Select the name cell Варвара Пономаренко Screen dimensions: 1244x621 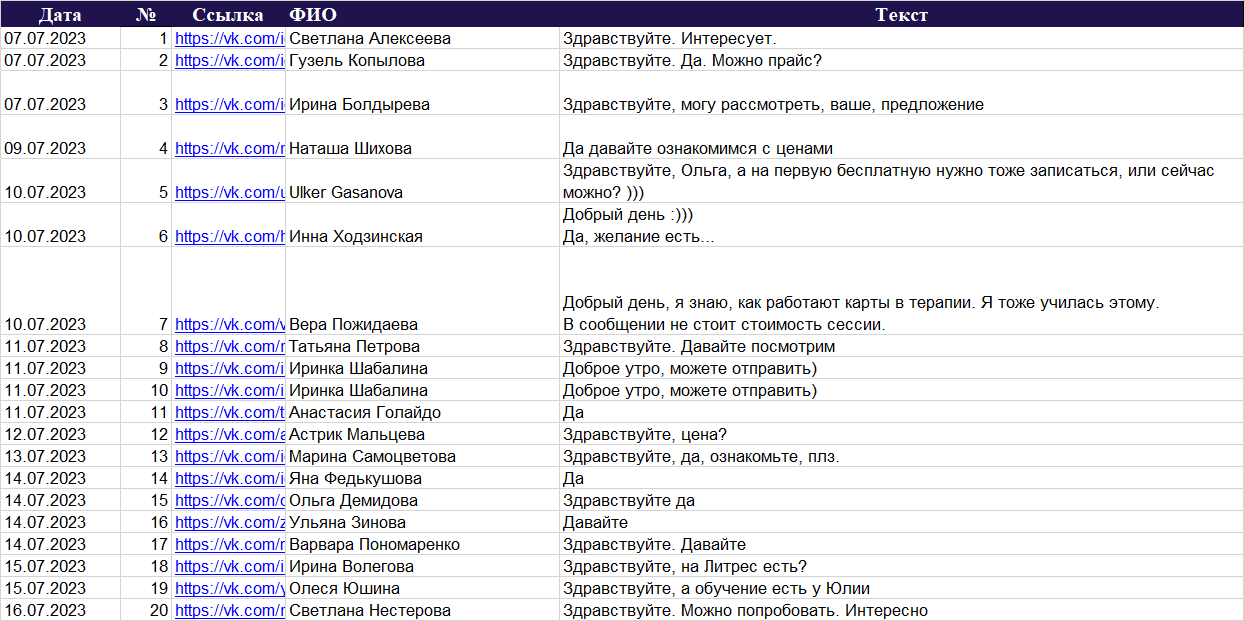click(x=422, y=544)
